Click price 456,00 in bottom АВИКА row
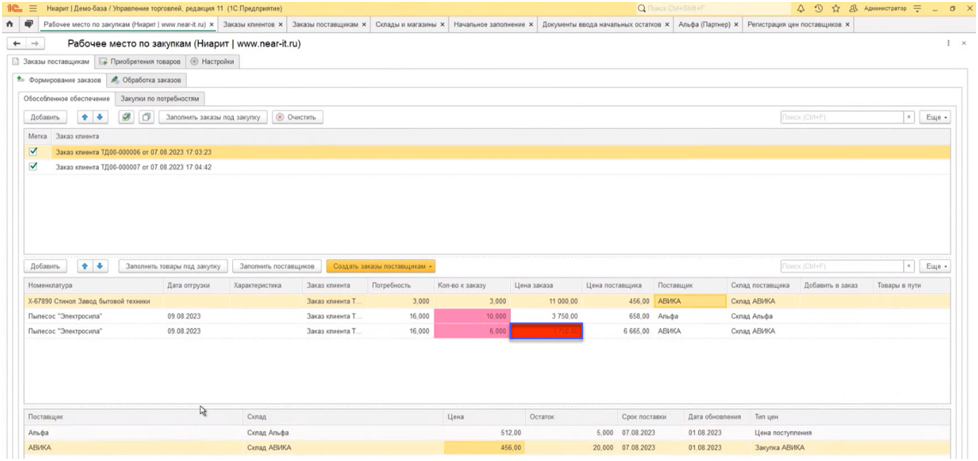978x461 pixels. click(484, 447)
